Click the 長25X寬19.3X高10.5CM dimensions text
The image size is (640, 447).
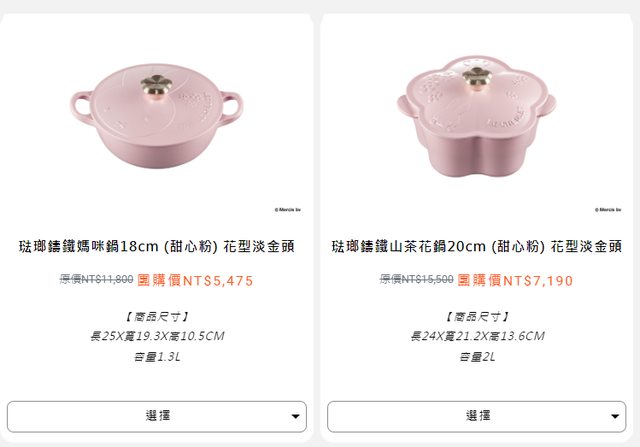point(157,336)
